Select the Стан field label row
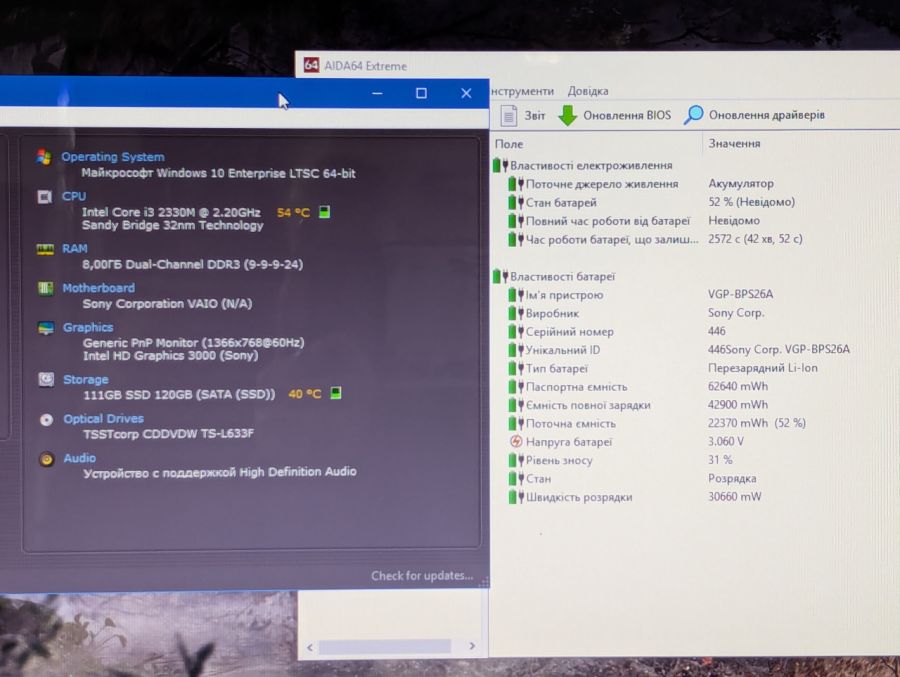The width and height of the screenshot is (900, 677). (538, 478)
